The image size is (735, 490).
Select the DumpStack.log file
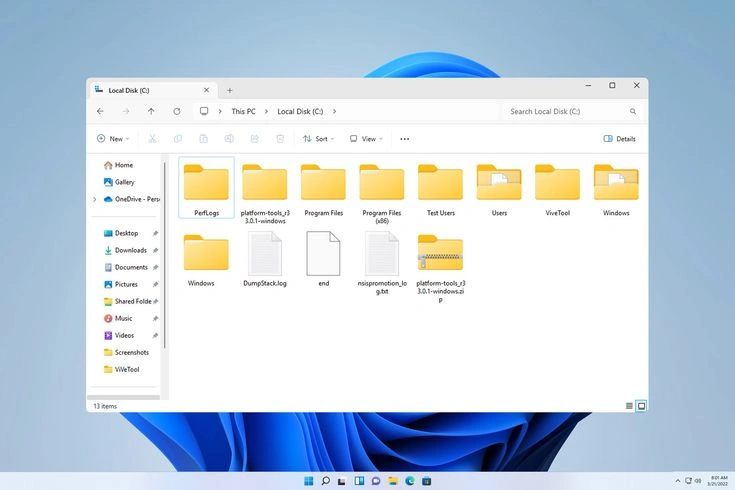click(265, 259)
